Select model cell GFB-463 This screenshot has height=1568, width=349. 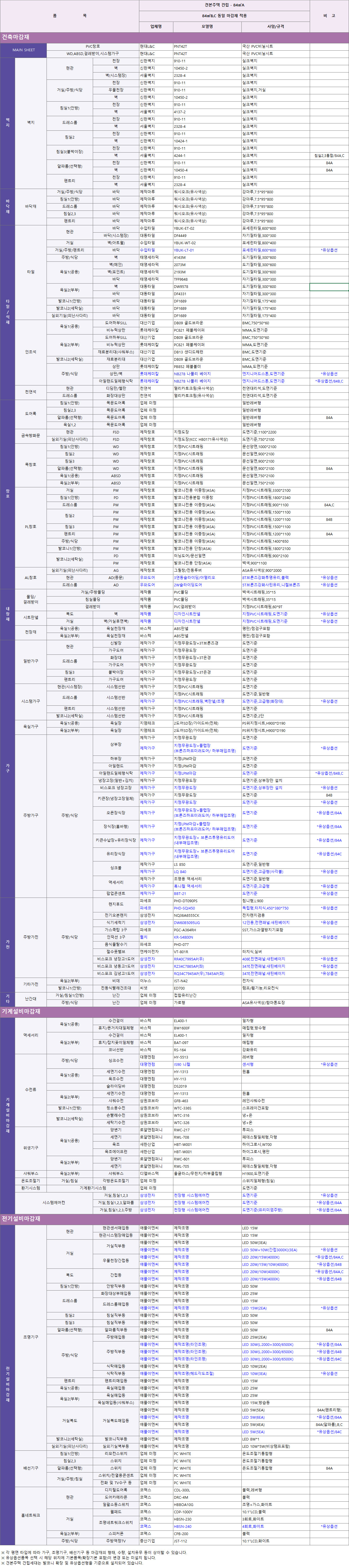pos(207,1100)
